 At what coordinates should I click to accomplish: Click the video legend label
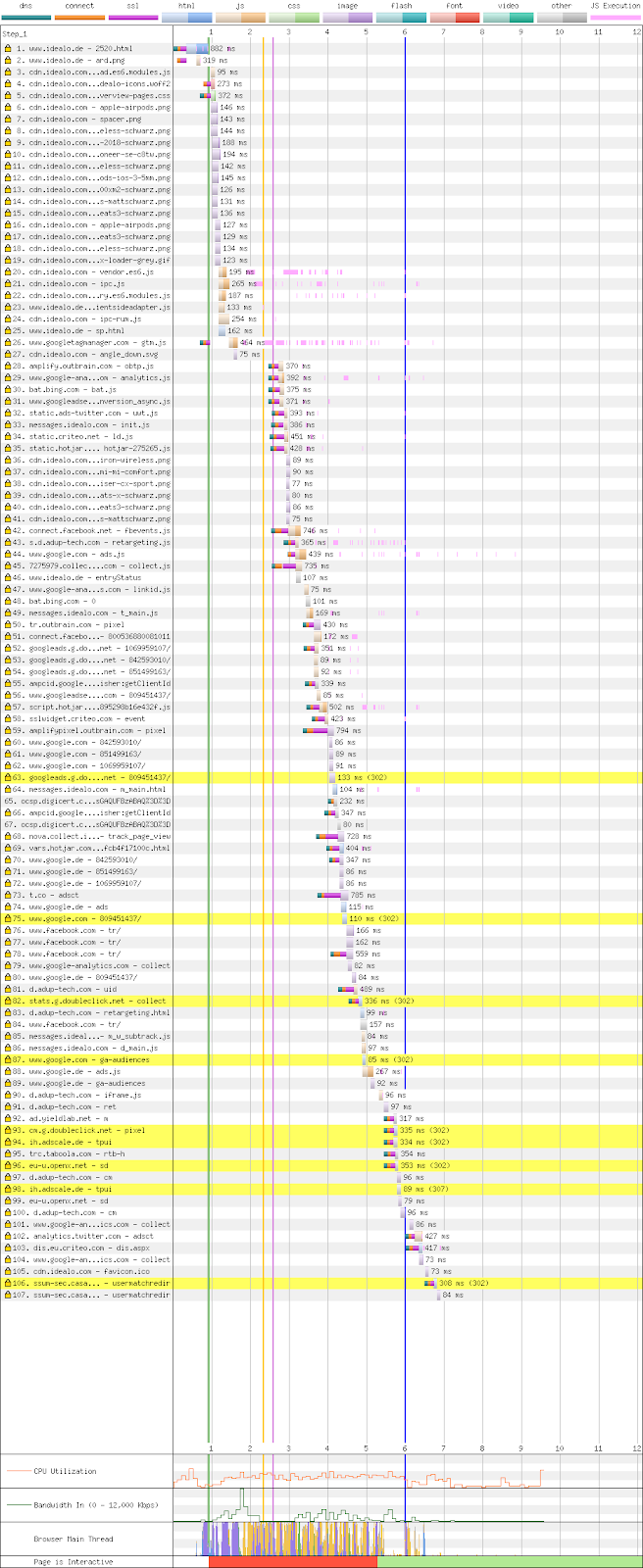click(x=508, y=6)
